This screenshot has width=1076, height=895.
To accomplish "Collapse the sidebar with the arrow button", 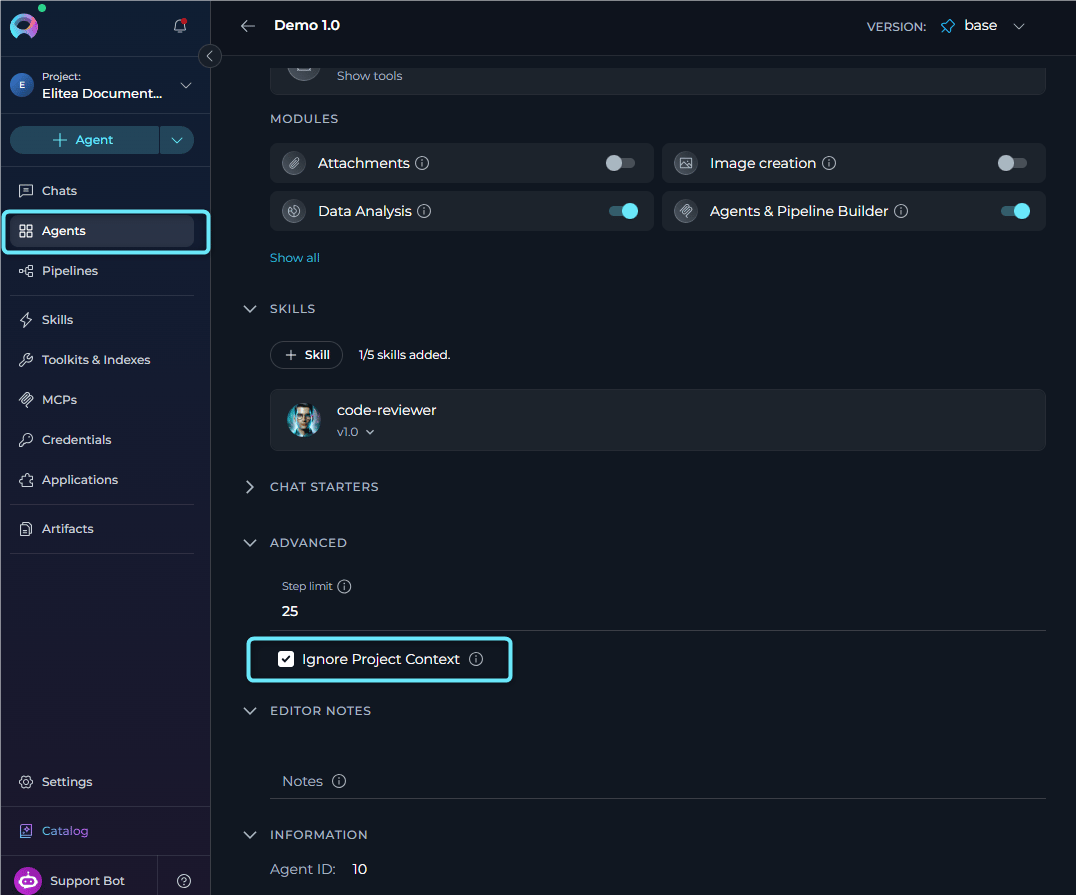I will click(x=209, y=56).
